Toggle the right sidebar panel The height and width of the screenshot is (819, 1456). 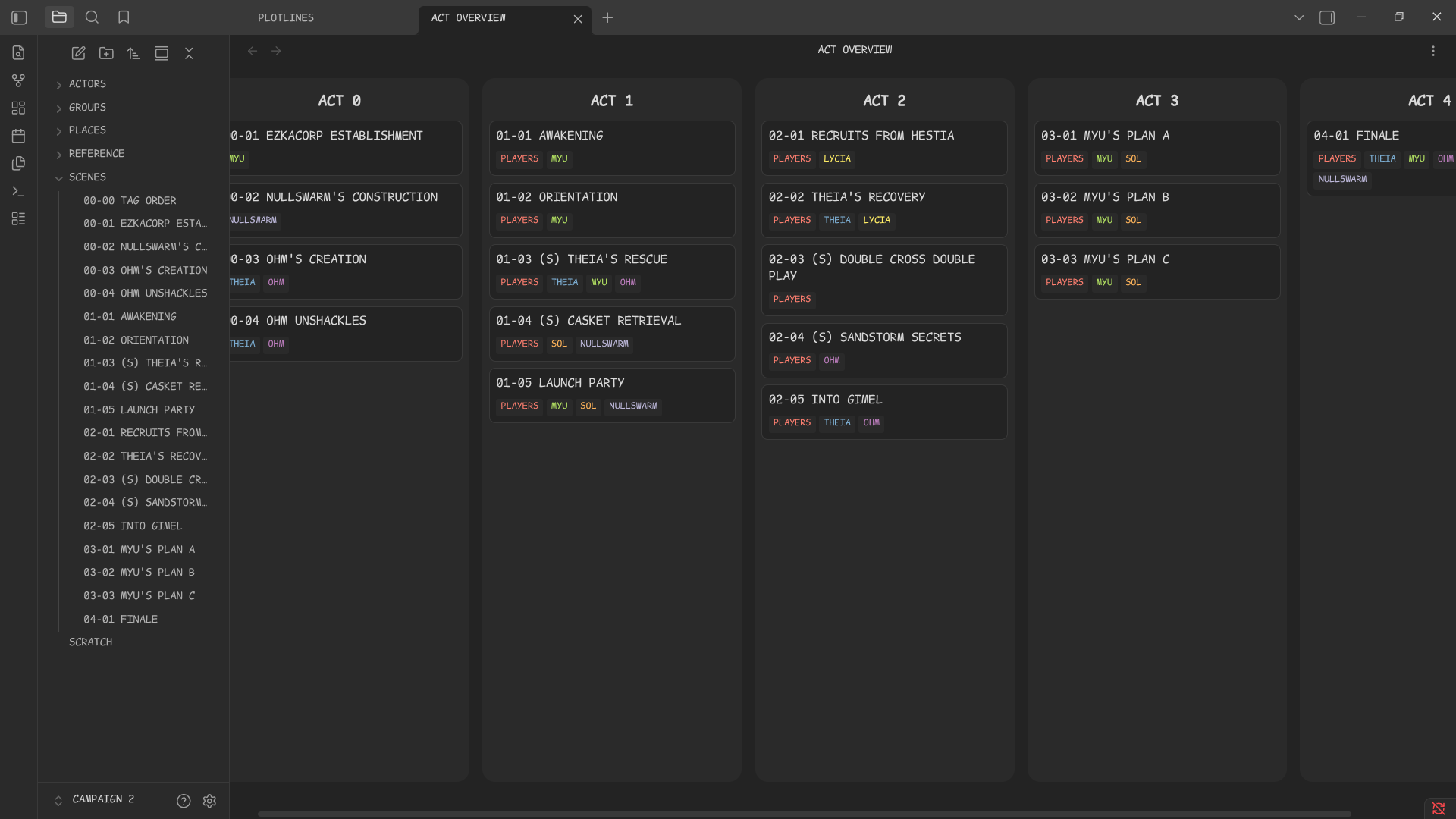[1327, 17]
